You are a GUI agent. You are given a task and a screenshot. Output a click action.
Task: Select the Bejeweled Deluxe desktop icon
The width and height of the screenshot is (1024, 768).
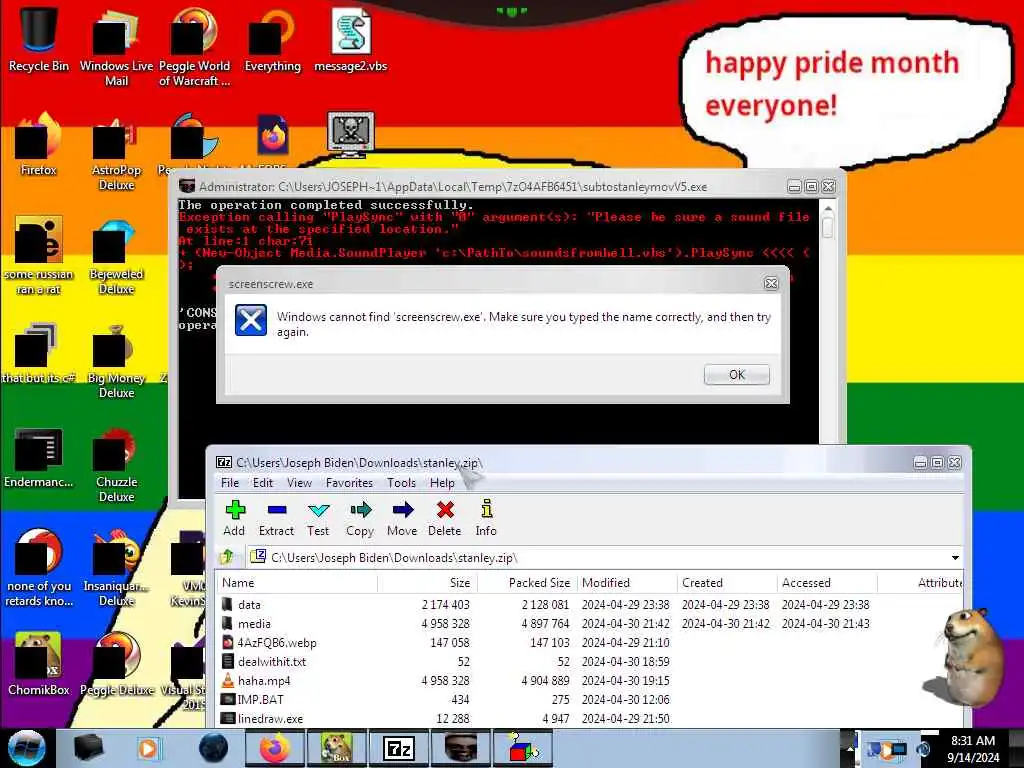click(116, 256)
